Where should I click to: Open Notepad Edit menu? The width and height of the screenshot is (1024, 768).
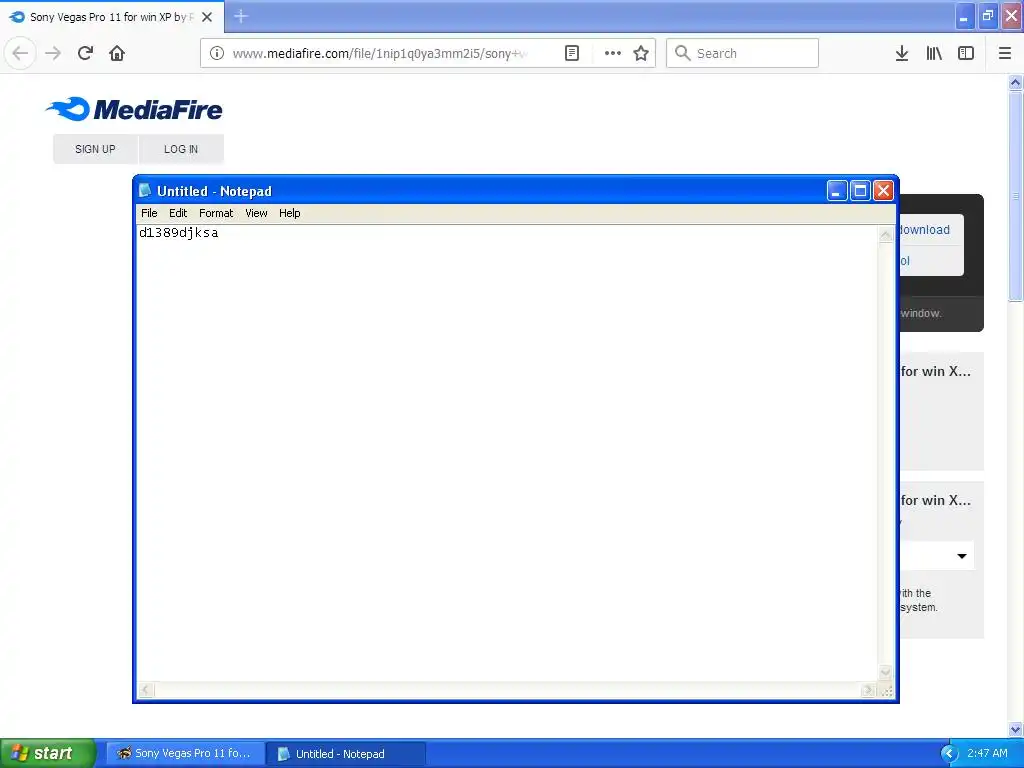coord(178,213)
